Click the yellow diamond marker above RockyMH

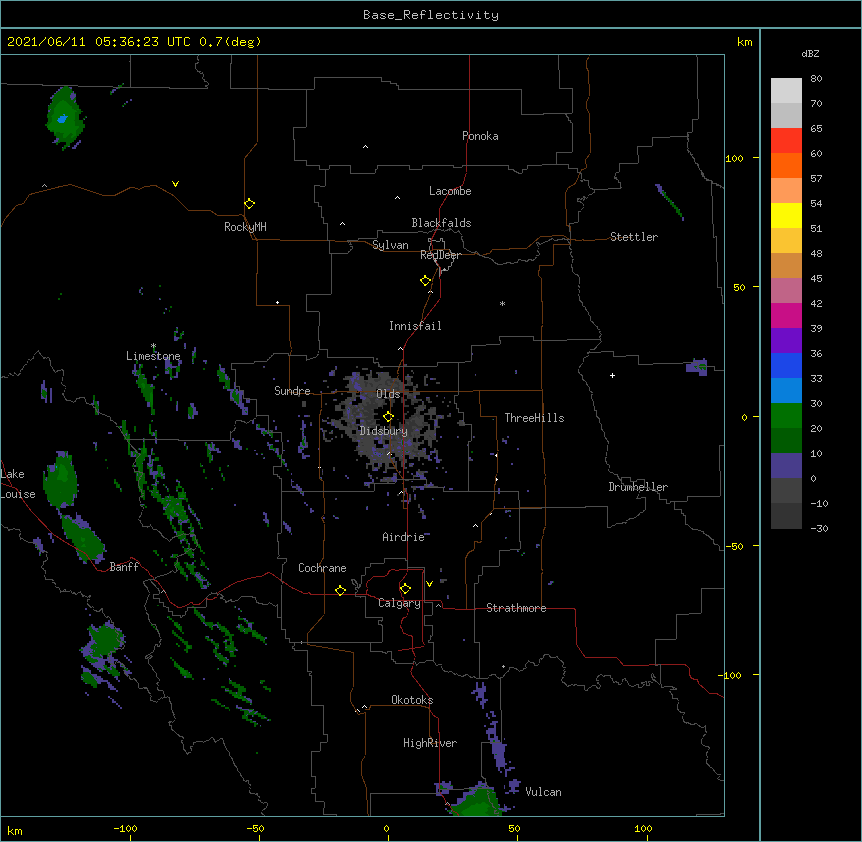[249, 204]
